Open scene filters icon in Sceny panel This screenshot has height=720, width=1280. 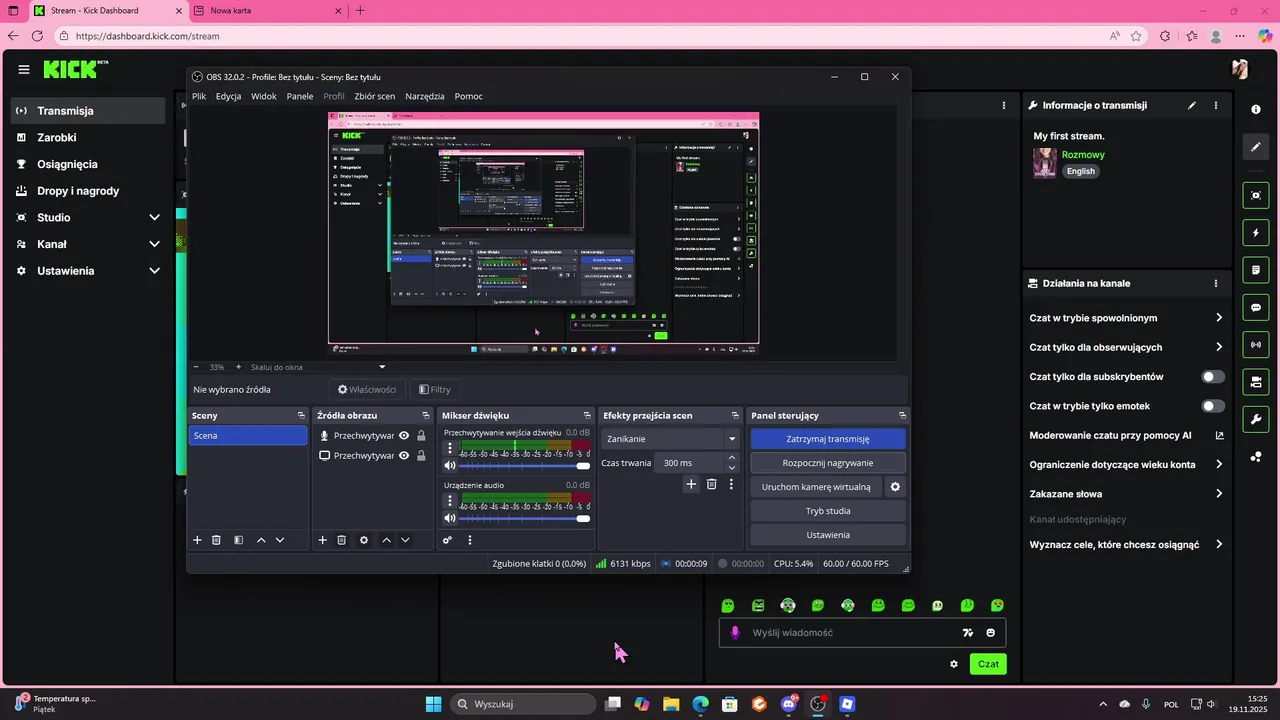[238, 540]
